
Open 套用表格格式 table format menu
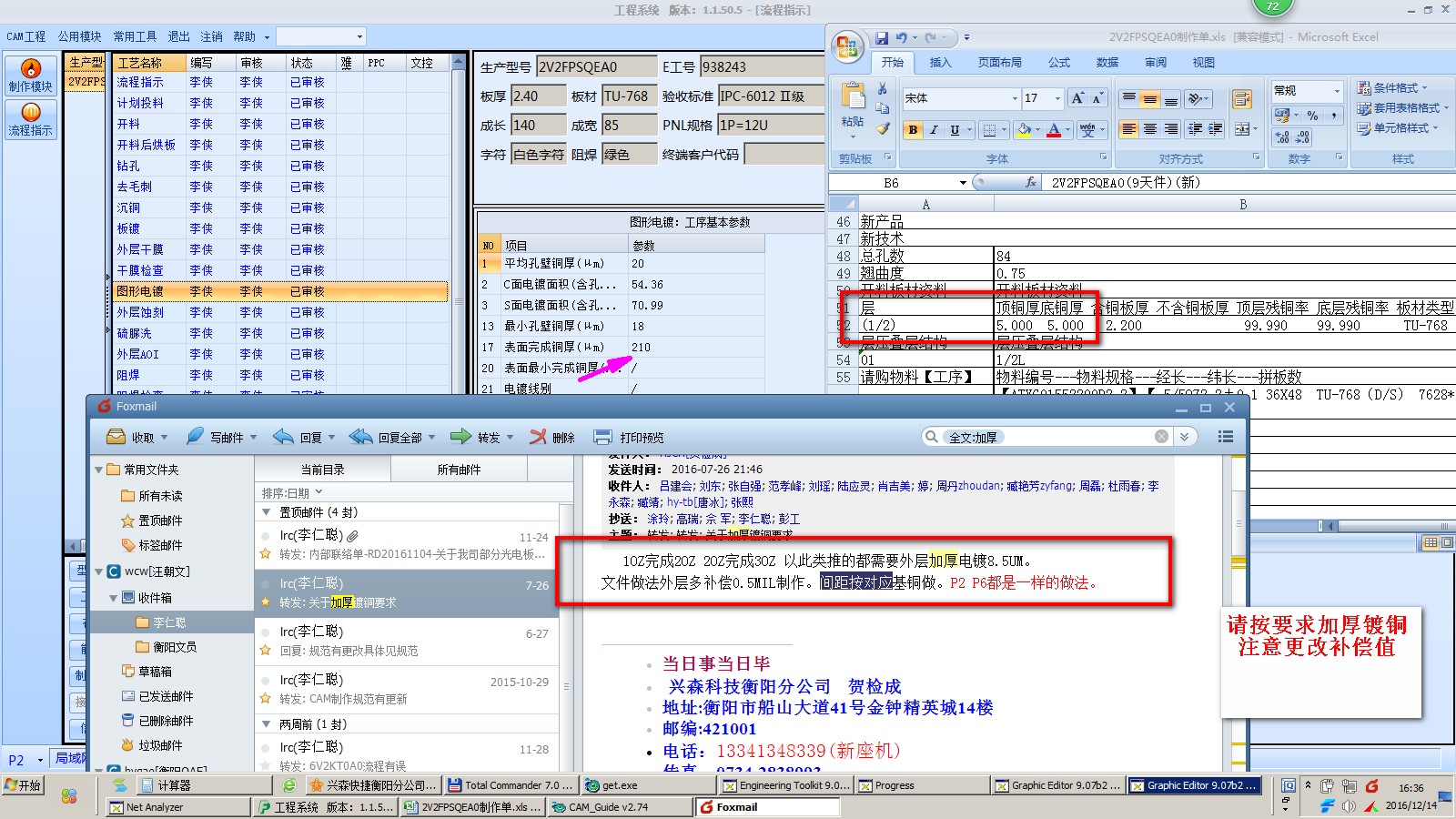click(1402, 108)
